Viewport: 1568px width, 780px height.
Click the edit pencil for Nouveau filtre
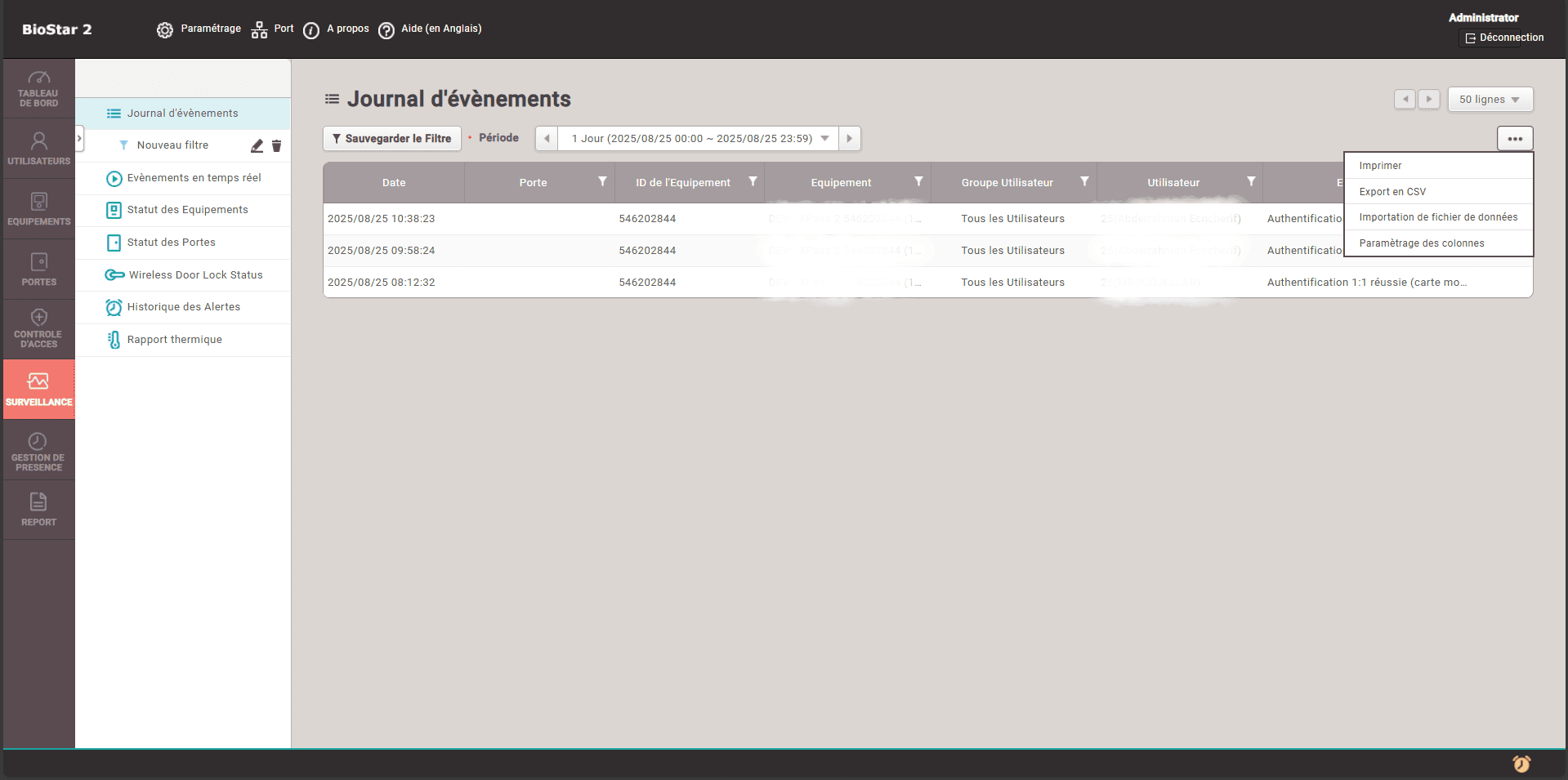[x=257, y=145]
